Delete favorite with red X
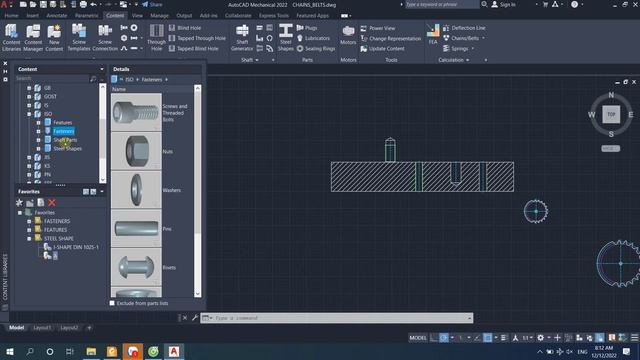 pyautogui.click(x=51, y=202)
